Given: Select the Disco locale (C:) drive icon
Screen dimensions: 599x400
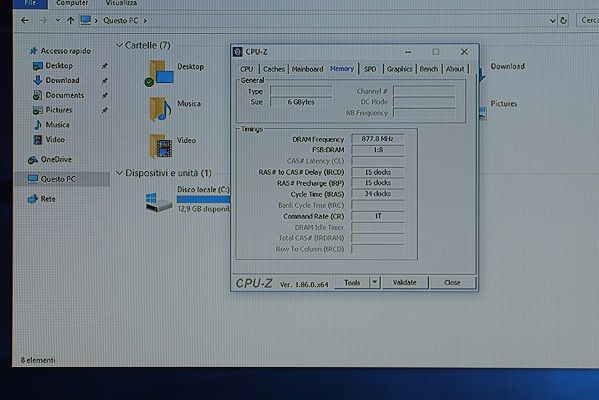Looking at the screenshot, I should [159, 202].
